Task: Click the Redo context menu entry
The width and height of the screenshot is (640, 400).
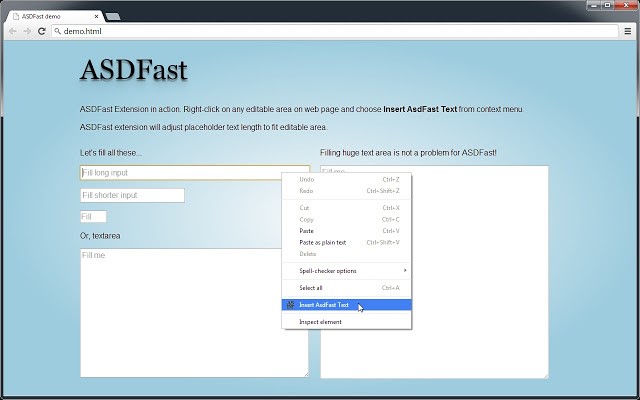Action: tap(347, 191)
